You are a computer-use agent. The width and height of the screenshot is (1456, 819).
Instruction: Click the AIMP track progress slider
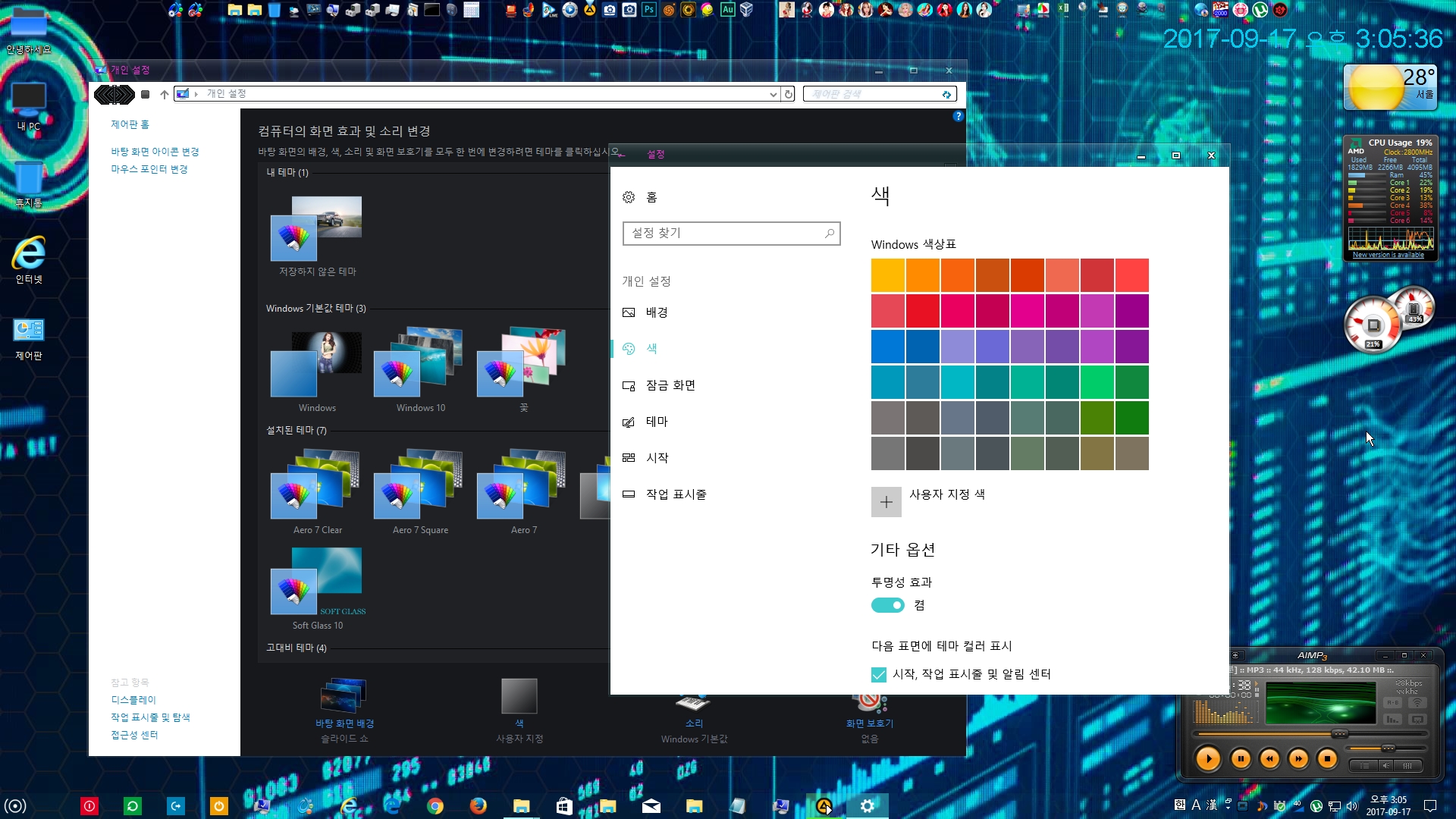tap(1310, 734)
